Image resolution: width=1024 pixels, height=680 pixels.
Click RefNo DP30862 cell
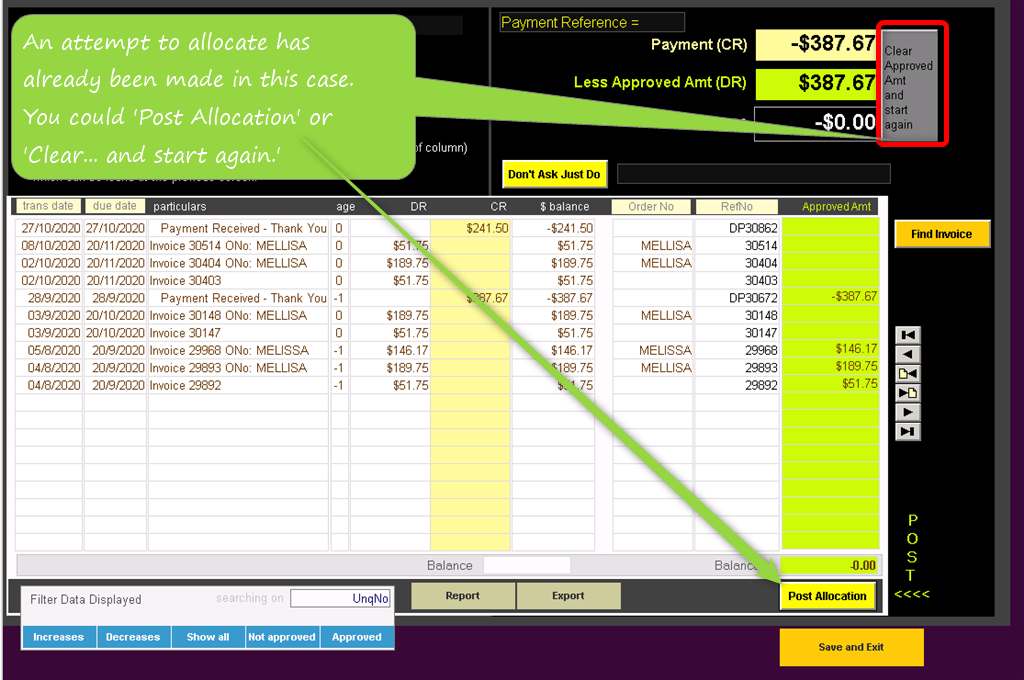(x=737, y=228)
